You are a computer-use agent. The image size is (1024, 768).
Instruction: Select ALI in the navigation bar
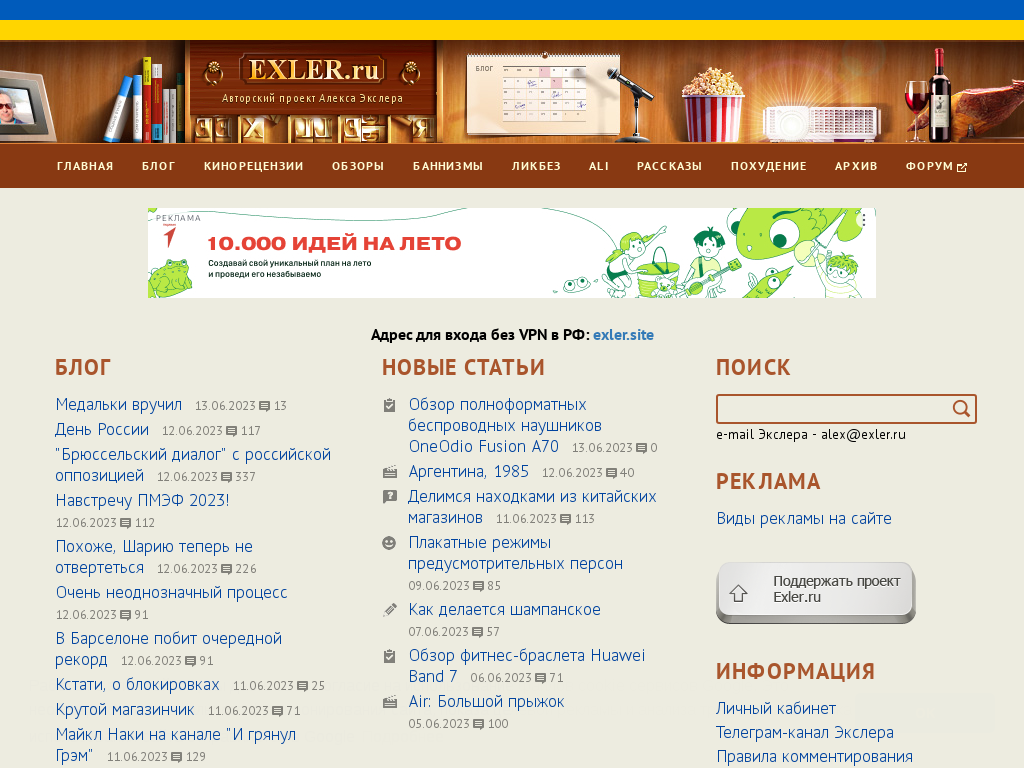pos(599,166)
